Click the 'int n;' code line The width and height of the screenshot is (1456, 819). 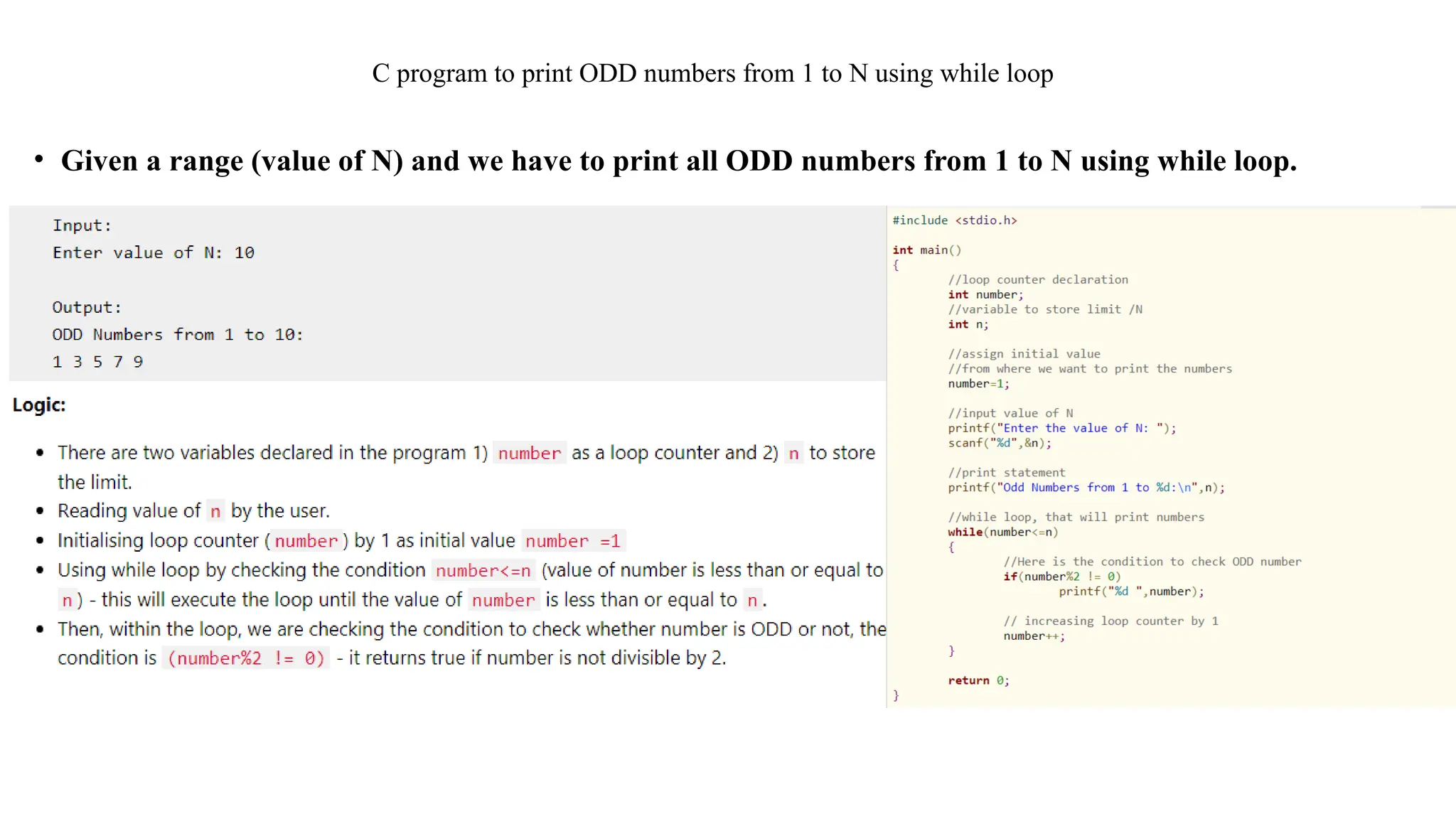point(968,325)
